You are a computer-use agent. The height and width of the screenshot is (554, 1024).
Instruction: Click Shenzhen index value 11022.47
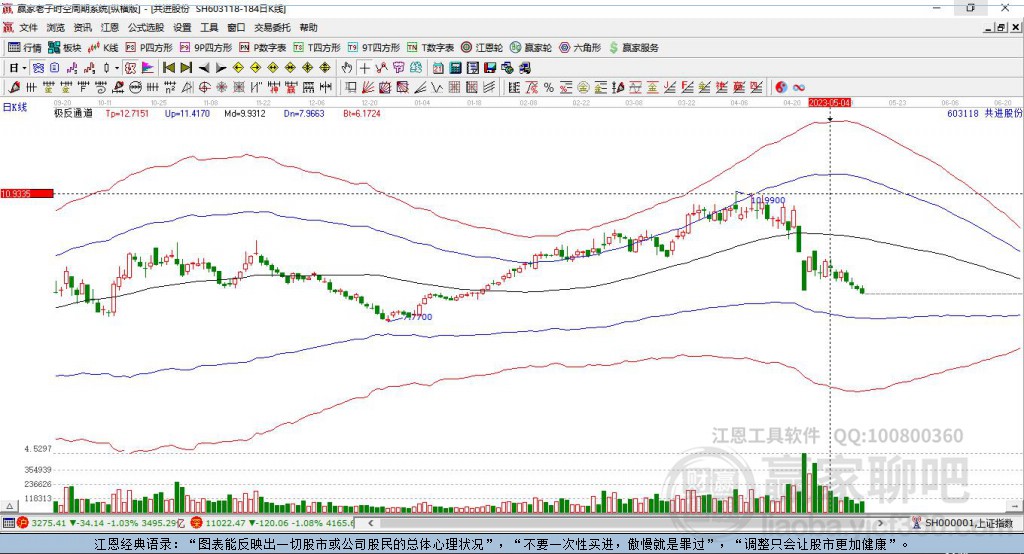pyautogui.click(x=224, y=523)
